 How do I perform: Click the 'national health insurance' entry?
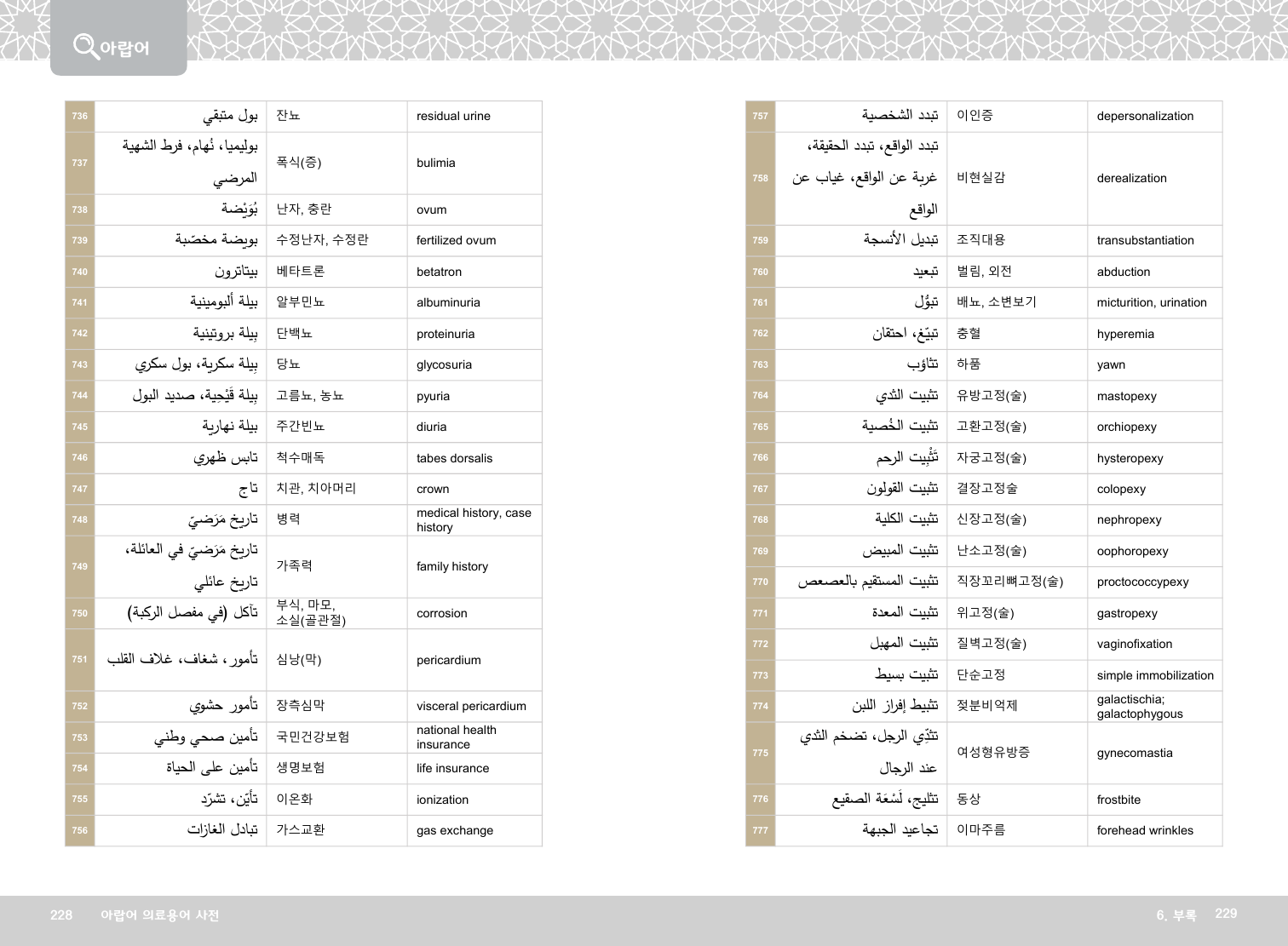[456, 737]
